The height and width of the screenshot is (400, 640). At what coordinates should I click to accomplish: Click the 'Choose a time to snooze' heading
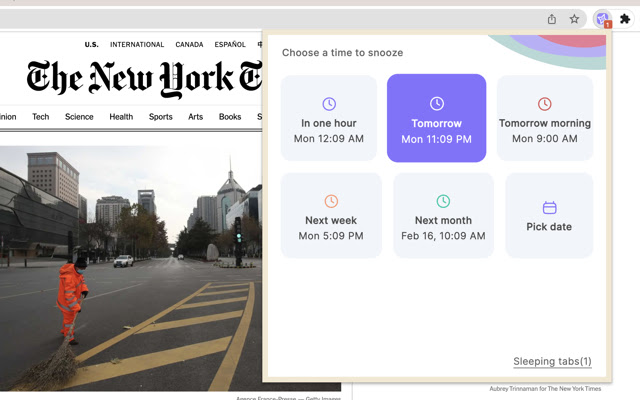pos(342,53)
